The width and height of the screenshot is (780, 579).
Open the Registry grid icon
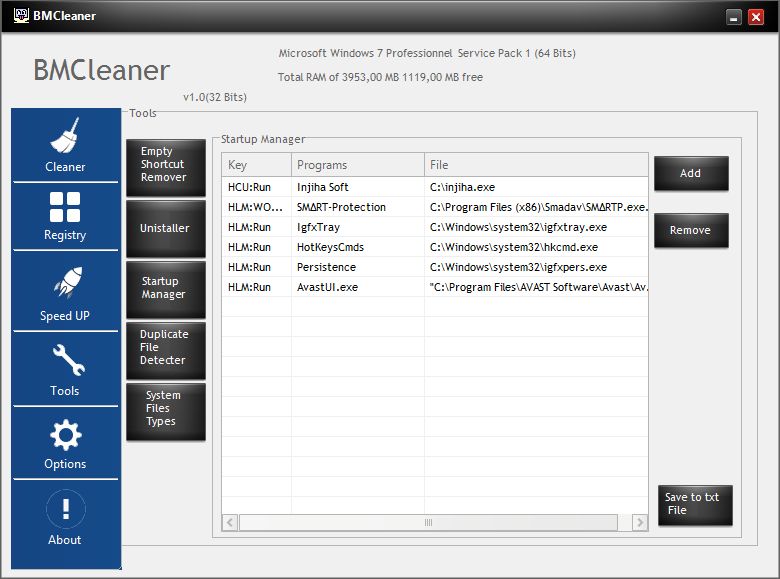pyautogui.click(x=65, y=208)
